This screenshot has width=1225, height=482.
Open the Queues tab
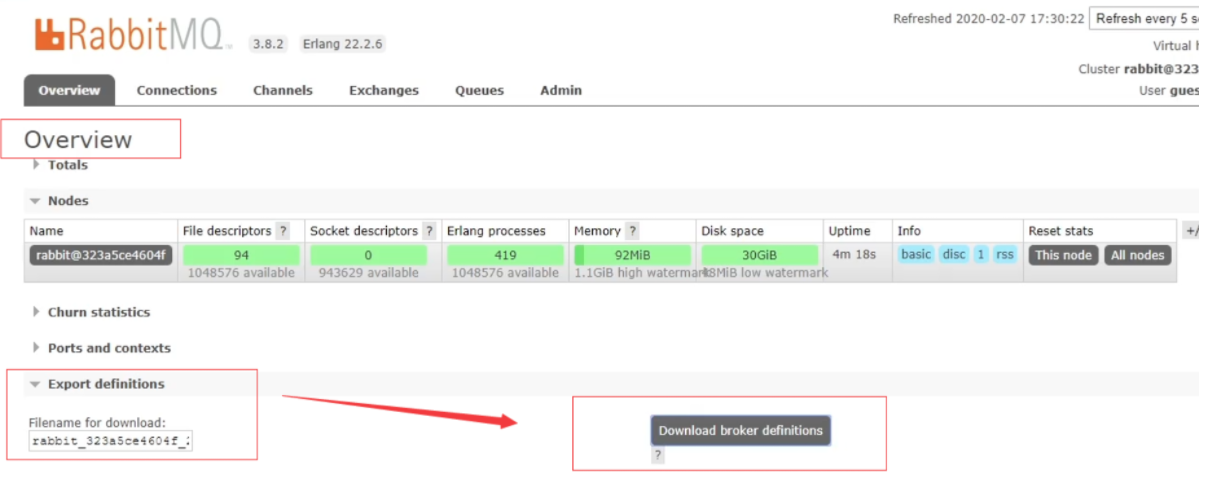coord(480,90)
